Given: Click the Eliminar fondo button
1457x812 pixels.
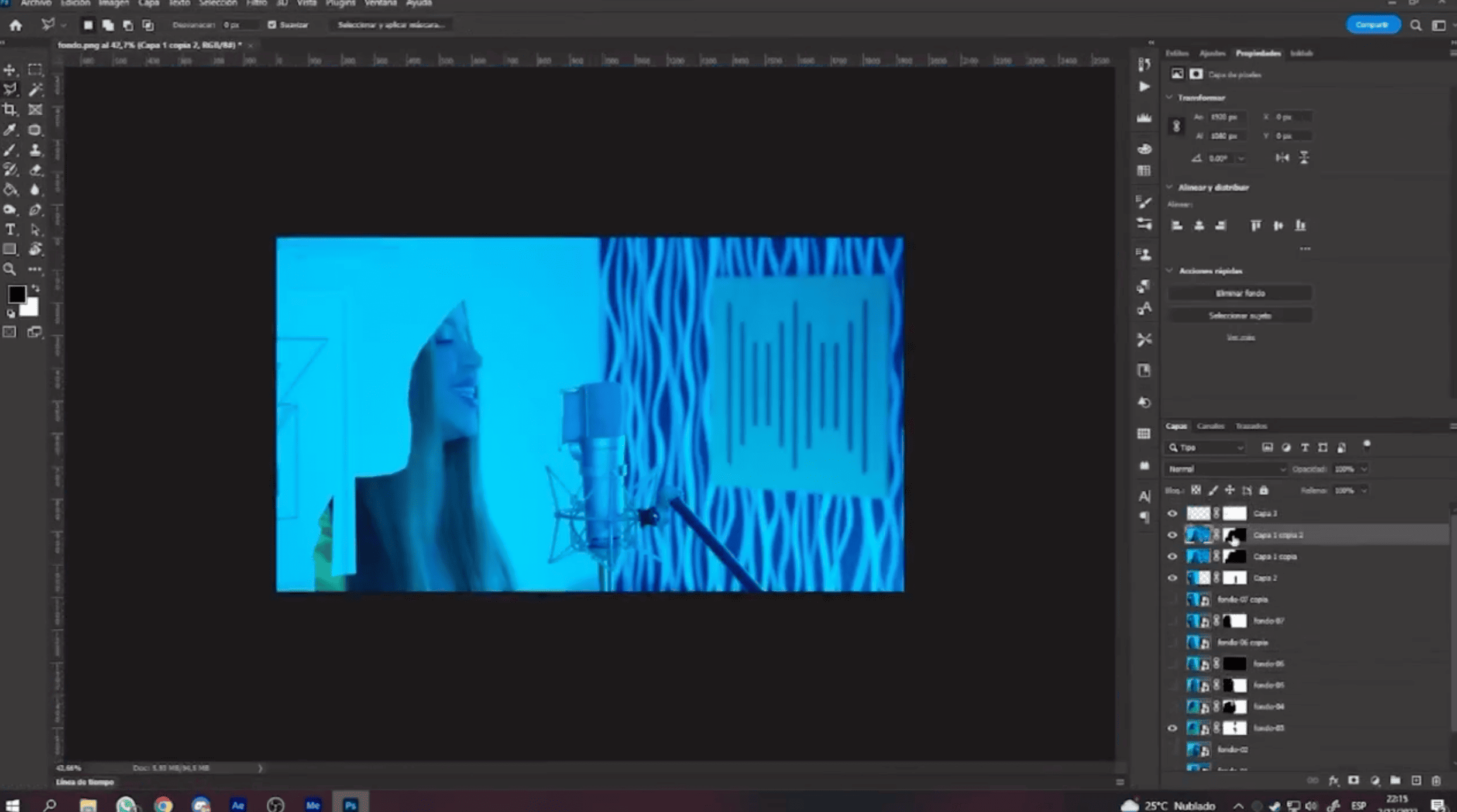Looking at the screenshot, I should [1240, 293].
